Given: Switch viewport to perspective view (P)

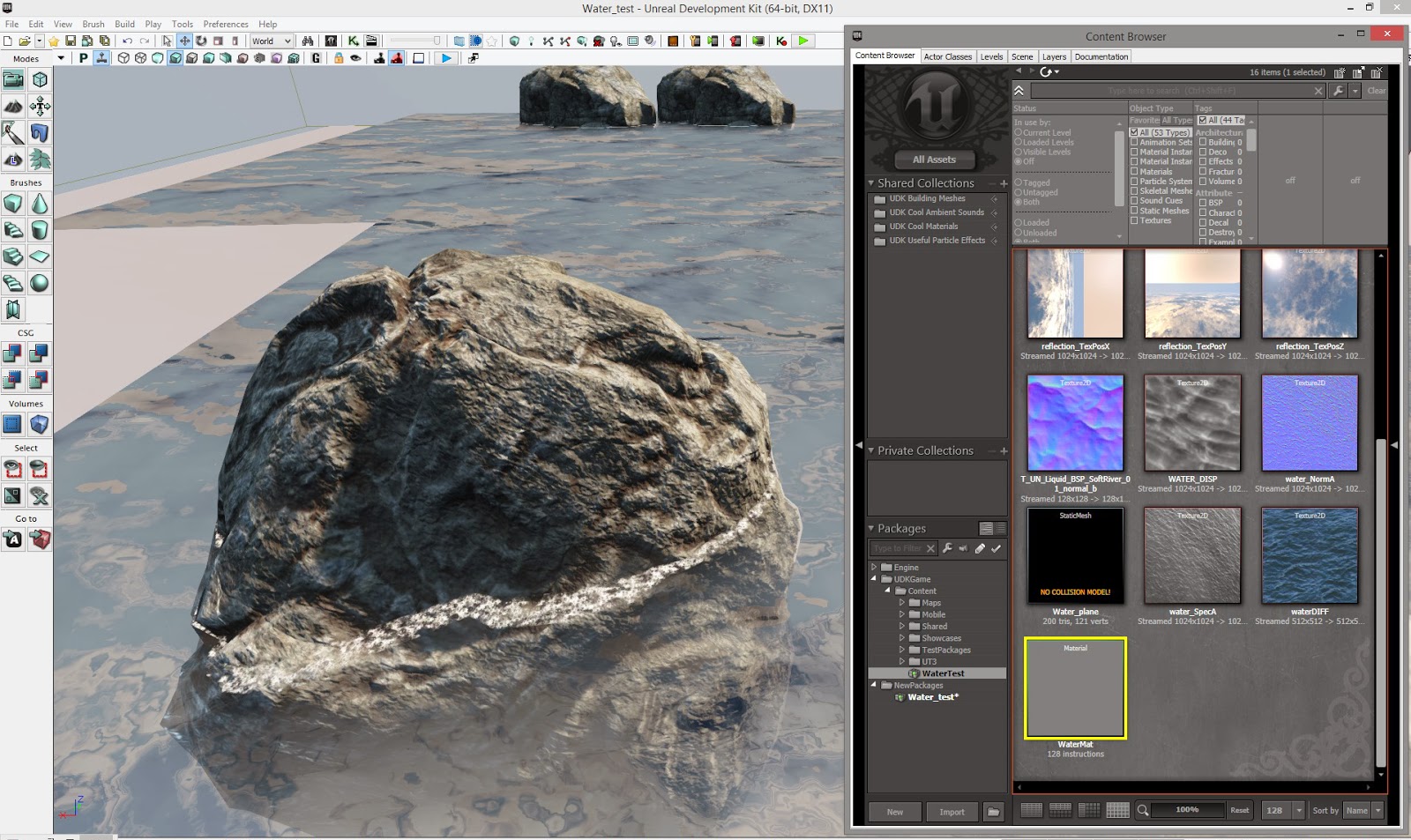Looking at the screenshot, I should pyautogui.click(x=84, y=58).
